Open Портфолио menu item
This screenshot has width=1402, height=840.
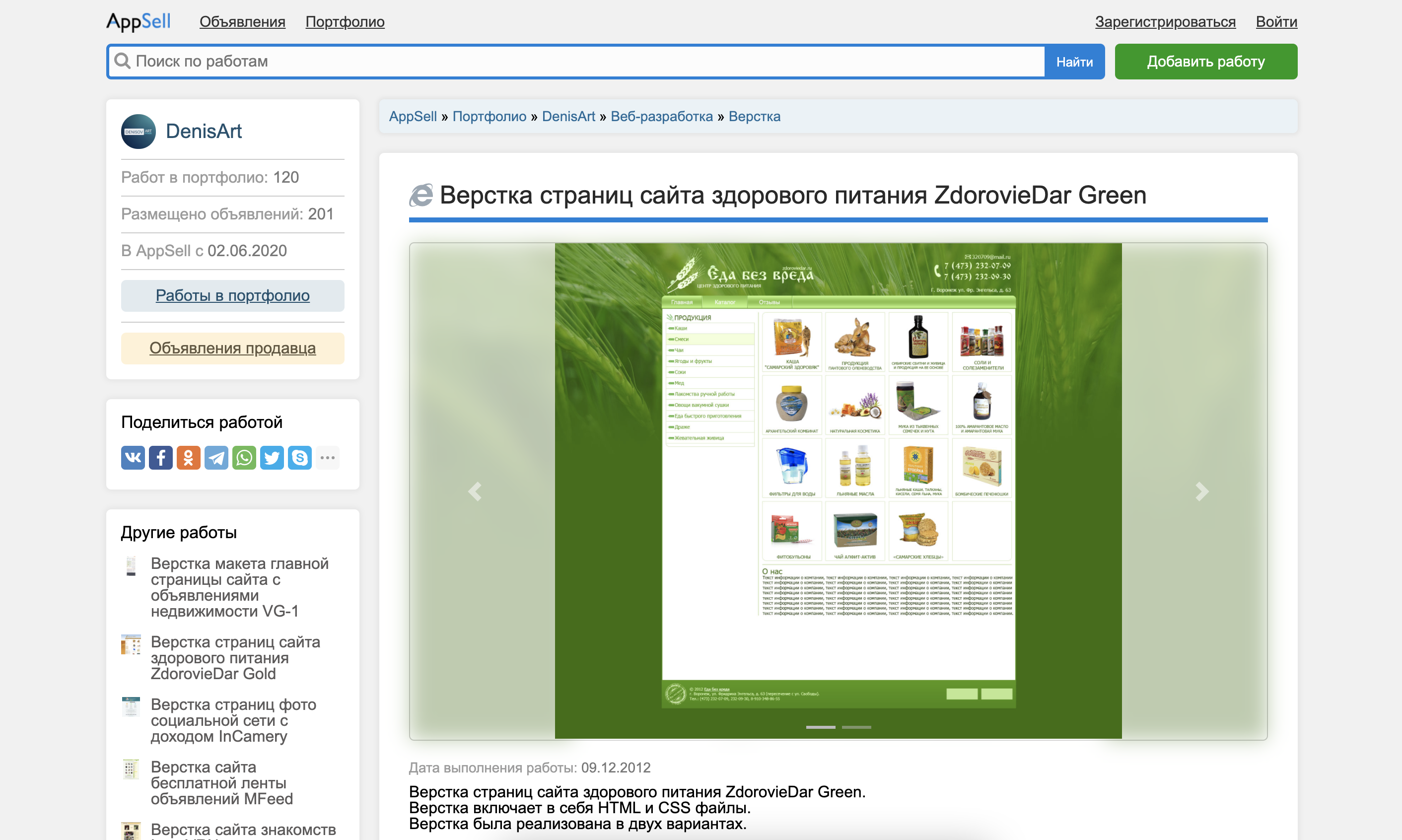345,22
